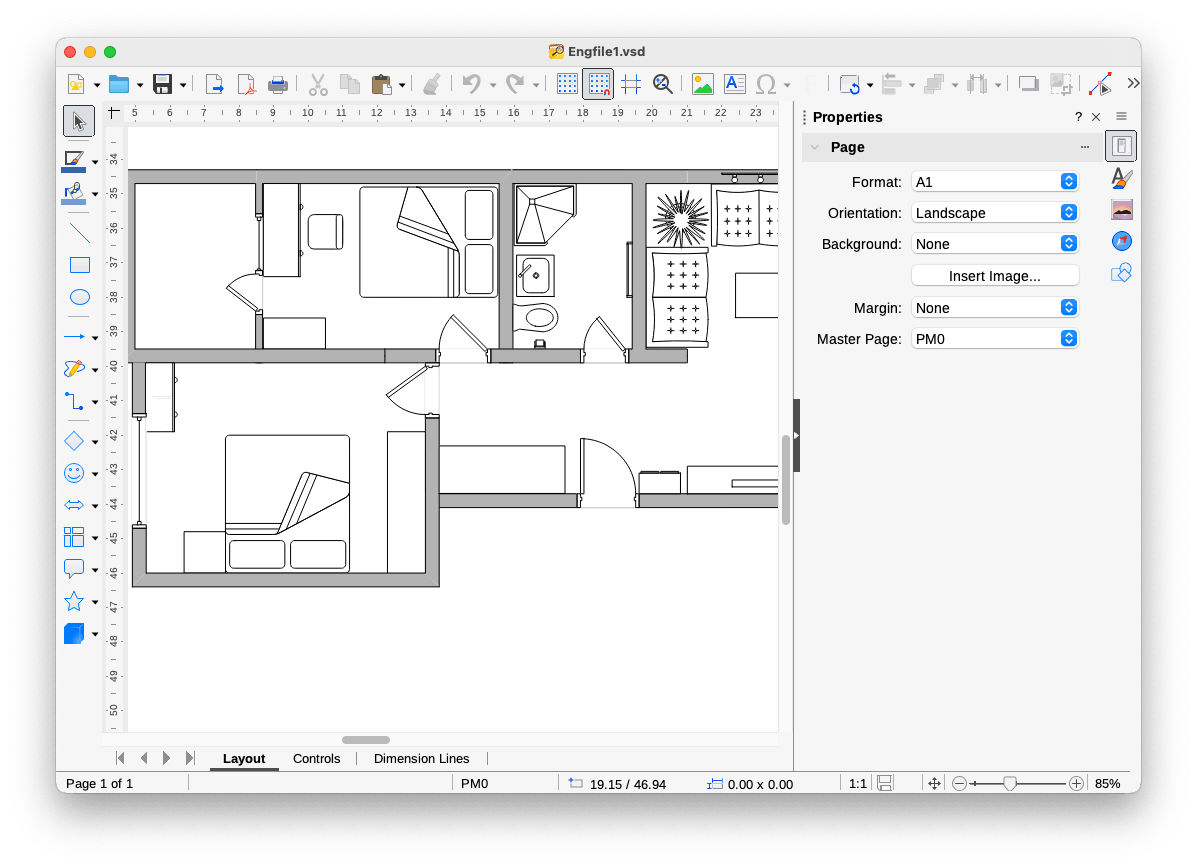Open Page section more options
Viewport: 1197px width, 867px height.
click(1085, 147)
